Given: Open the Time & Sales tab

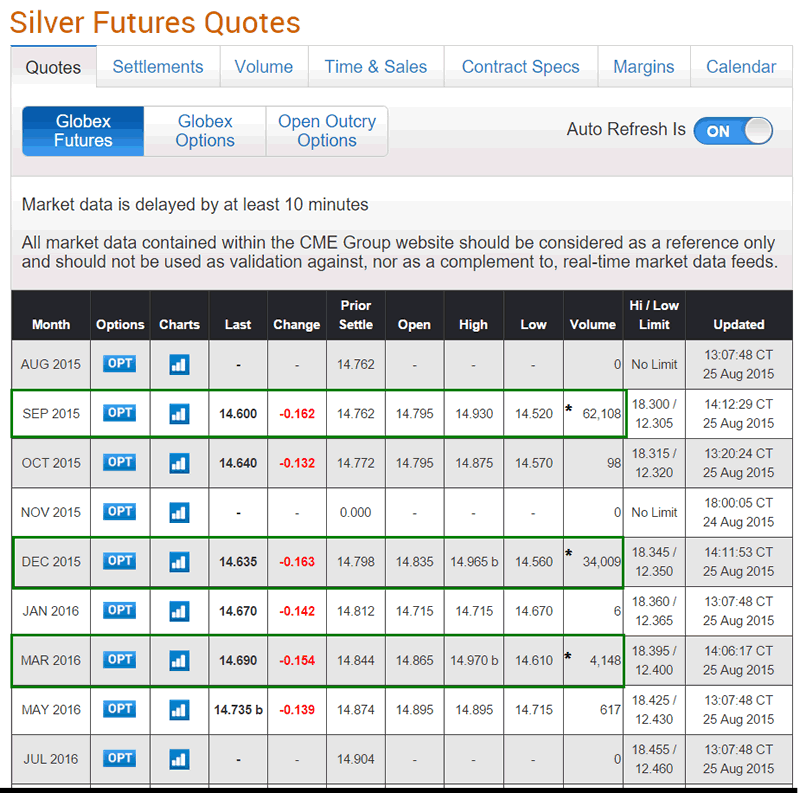Looking at the screenshot, I should point(376,67).
